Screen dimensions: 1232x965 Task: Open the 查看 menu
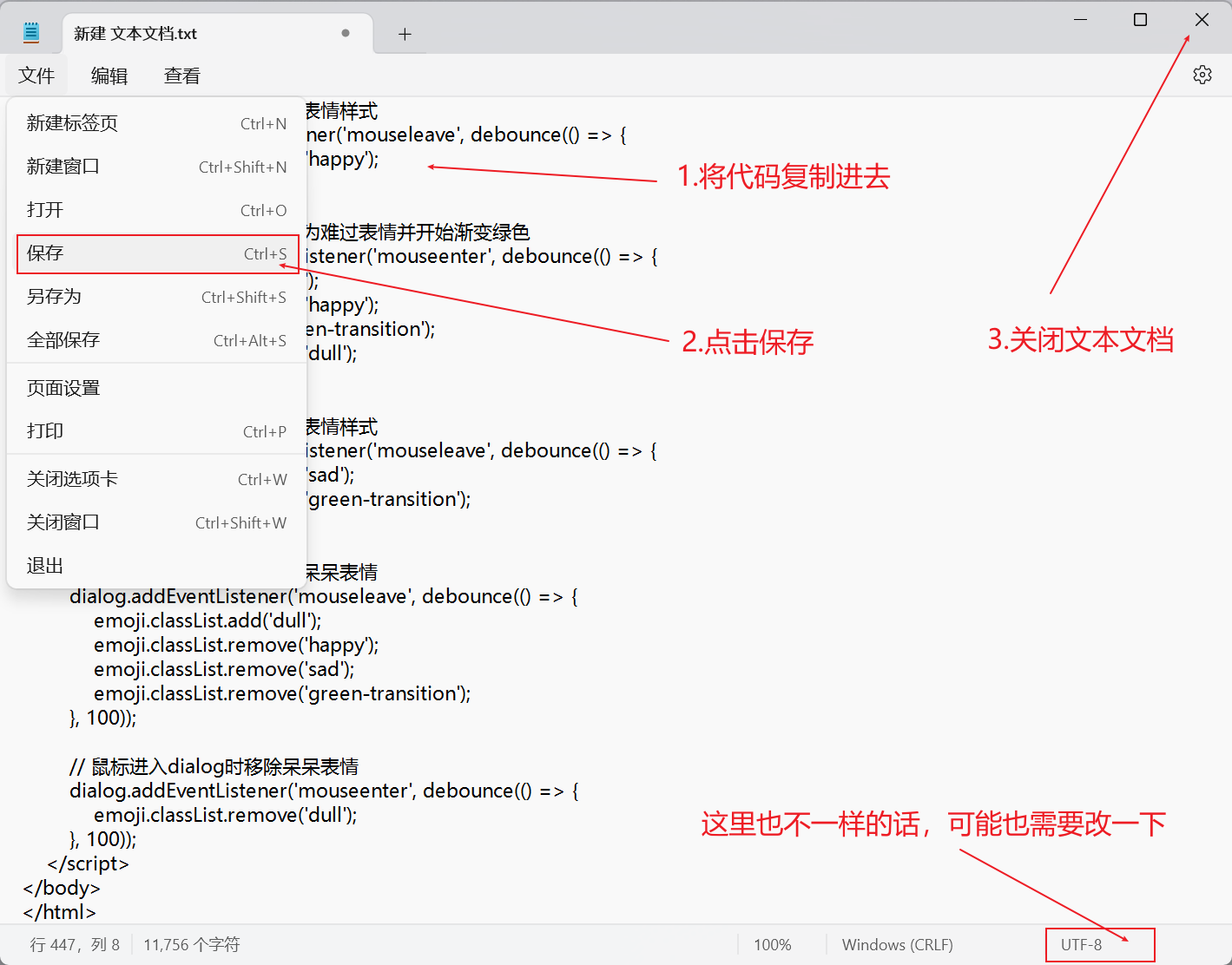point(182,75)
